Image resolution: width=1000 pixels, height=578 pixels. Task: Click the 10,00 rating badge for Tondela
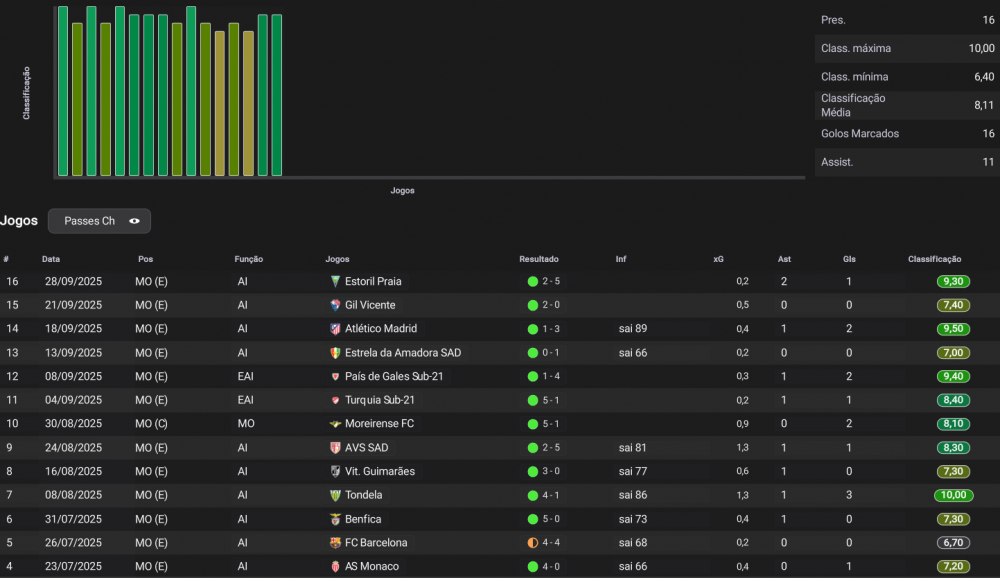coord(953,495)
